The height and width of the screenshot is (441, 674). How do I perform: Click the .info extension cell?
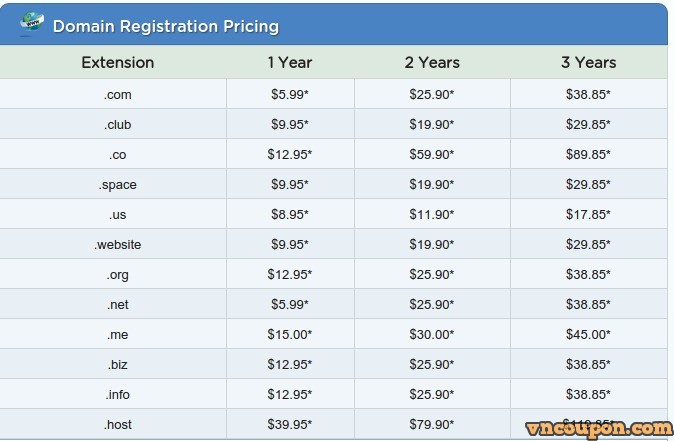pyautogui.click(x=117, y=395)
